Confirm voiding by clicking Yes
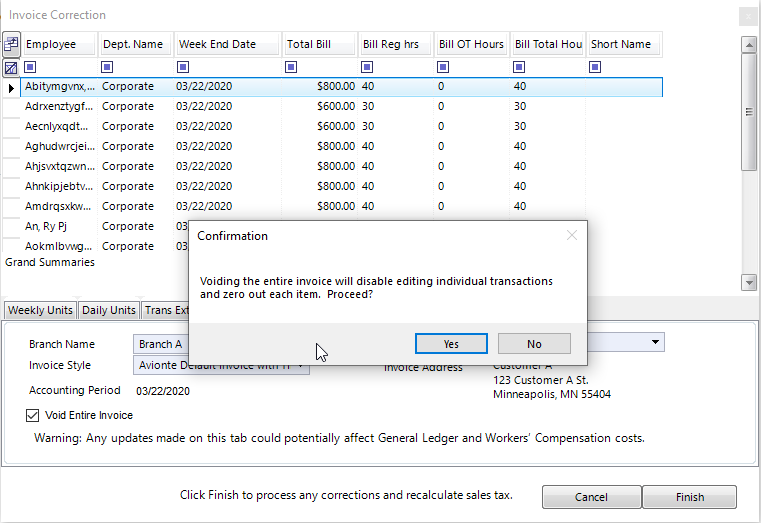This screenshot has height=523, width=761. pyautogui.click(x=451, y=343)
